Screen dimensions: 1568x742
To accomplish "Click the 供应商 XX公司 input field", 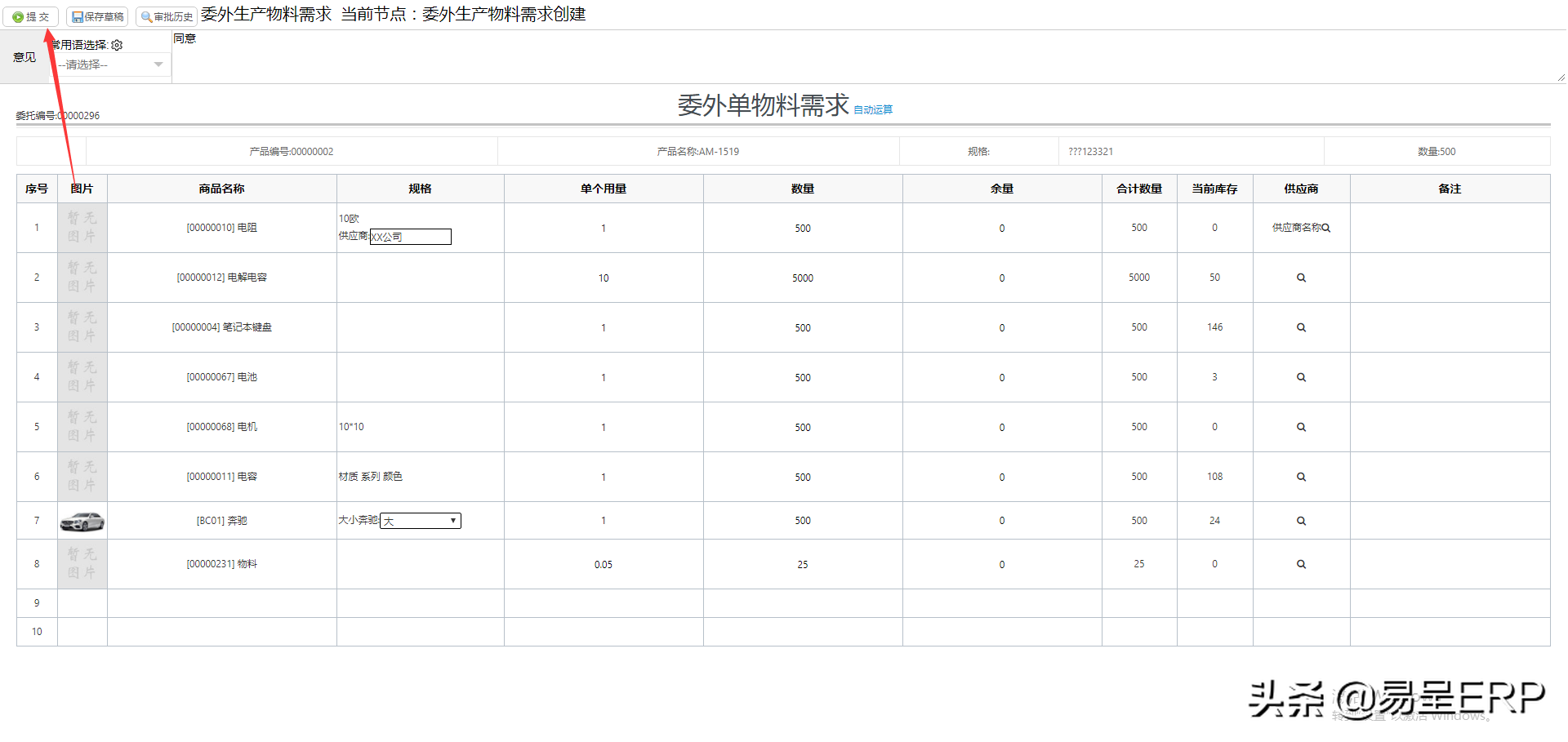I will [410, 237].
